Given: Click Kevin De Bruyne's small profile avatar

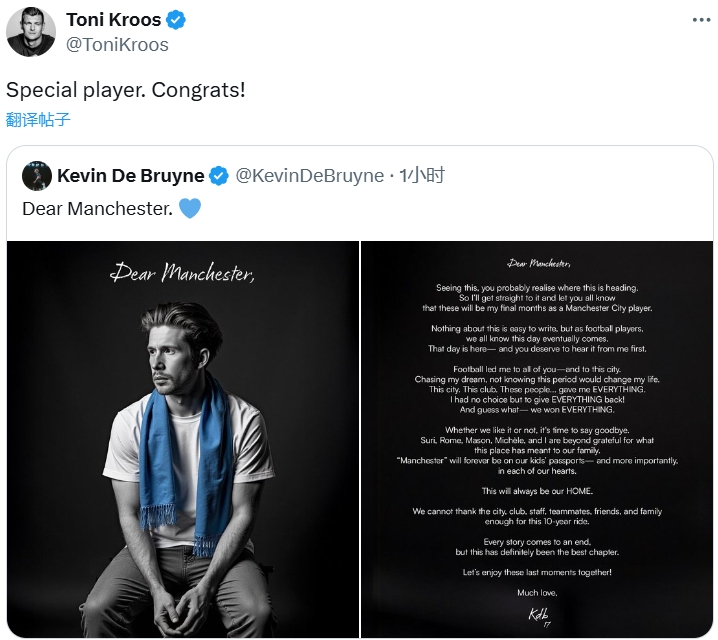Looking at the screenshot, I should point(37,175).
